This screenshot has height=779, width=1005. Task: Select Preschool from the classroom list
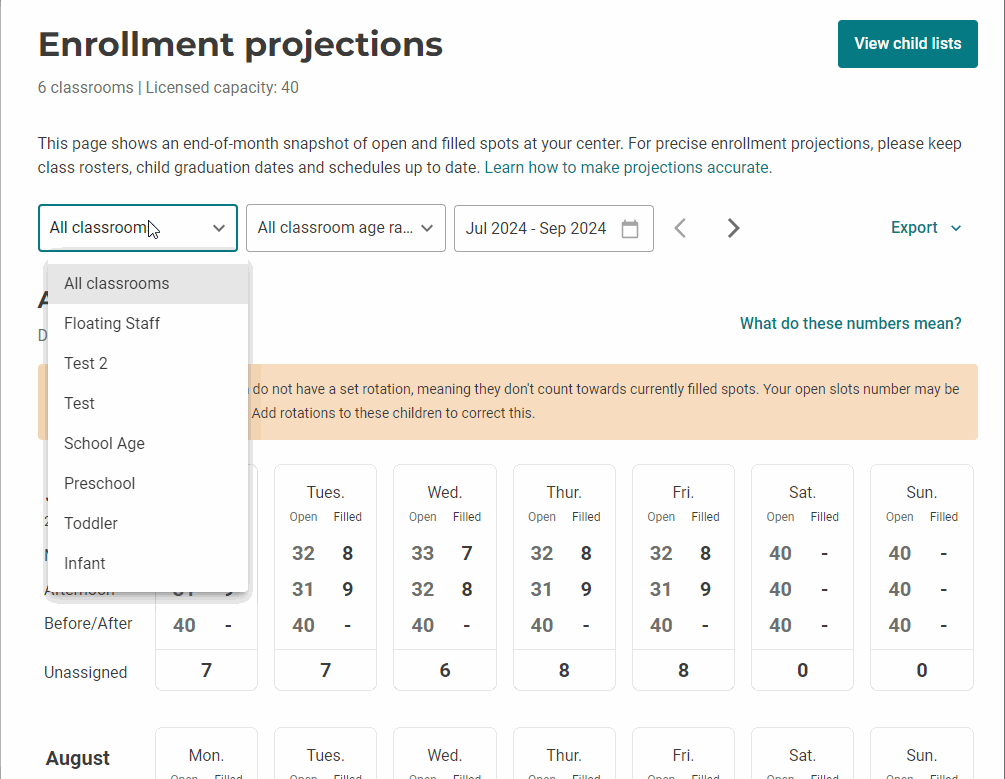99,483
